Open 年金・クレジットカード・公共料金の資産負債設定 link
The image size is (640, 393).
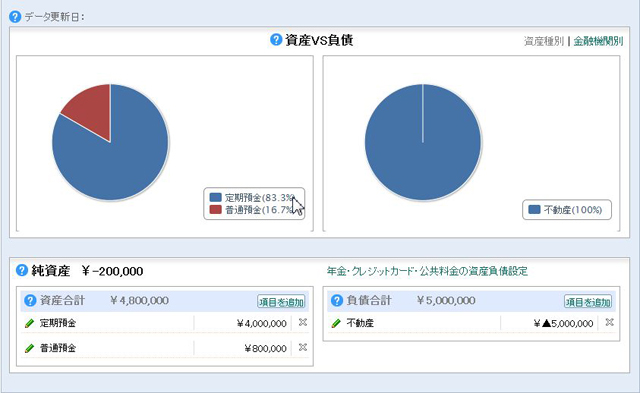427,271
